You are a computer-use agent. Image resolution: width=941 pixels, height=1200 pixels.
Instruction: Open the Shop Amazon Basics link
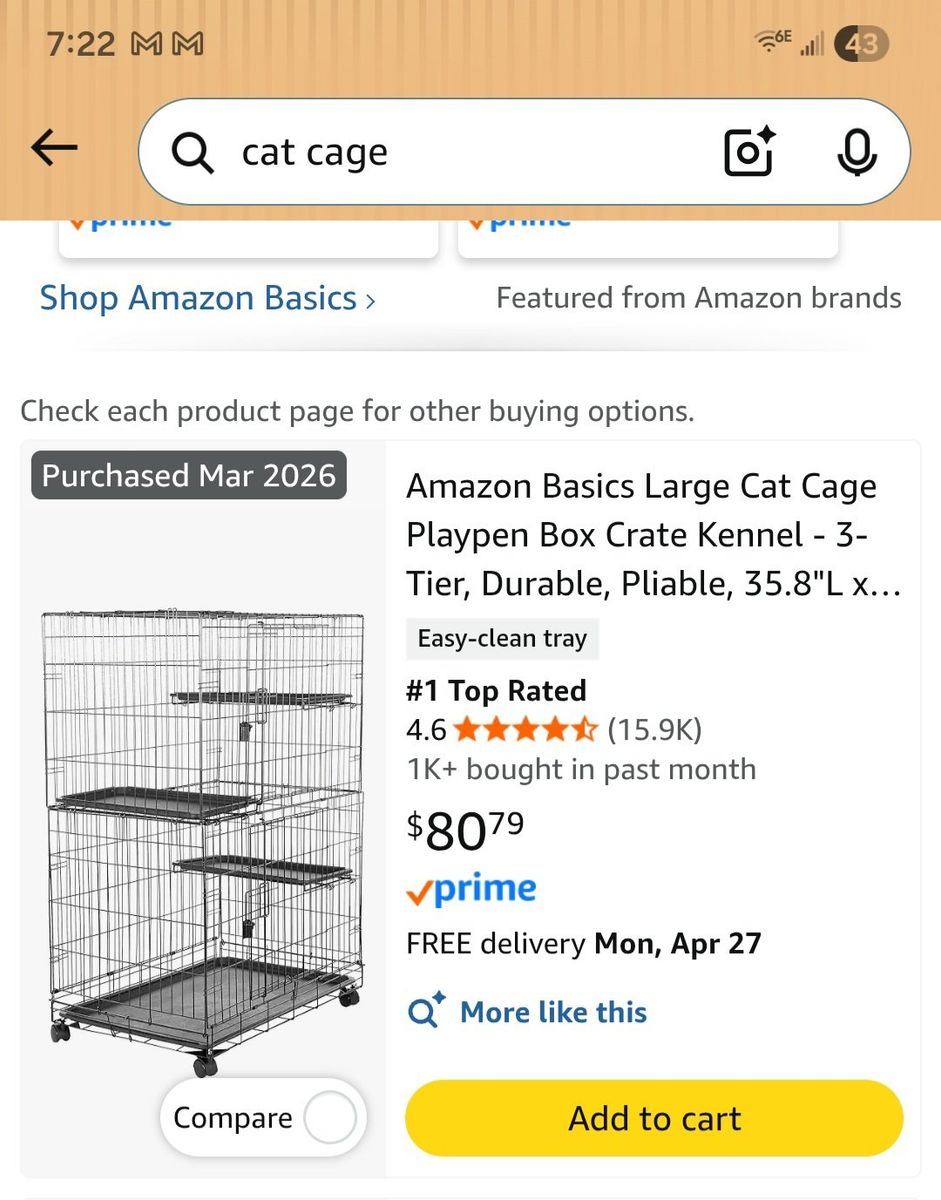198,298
